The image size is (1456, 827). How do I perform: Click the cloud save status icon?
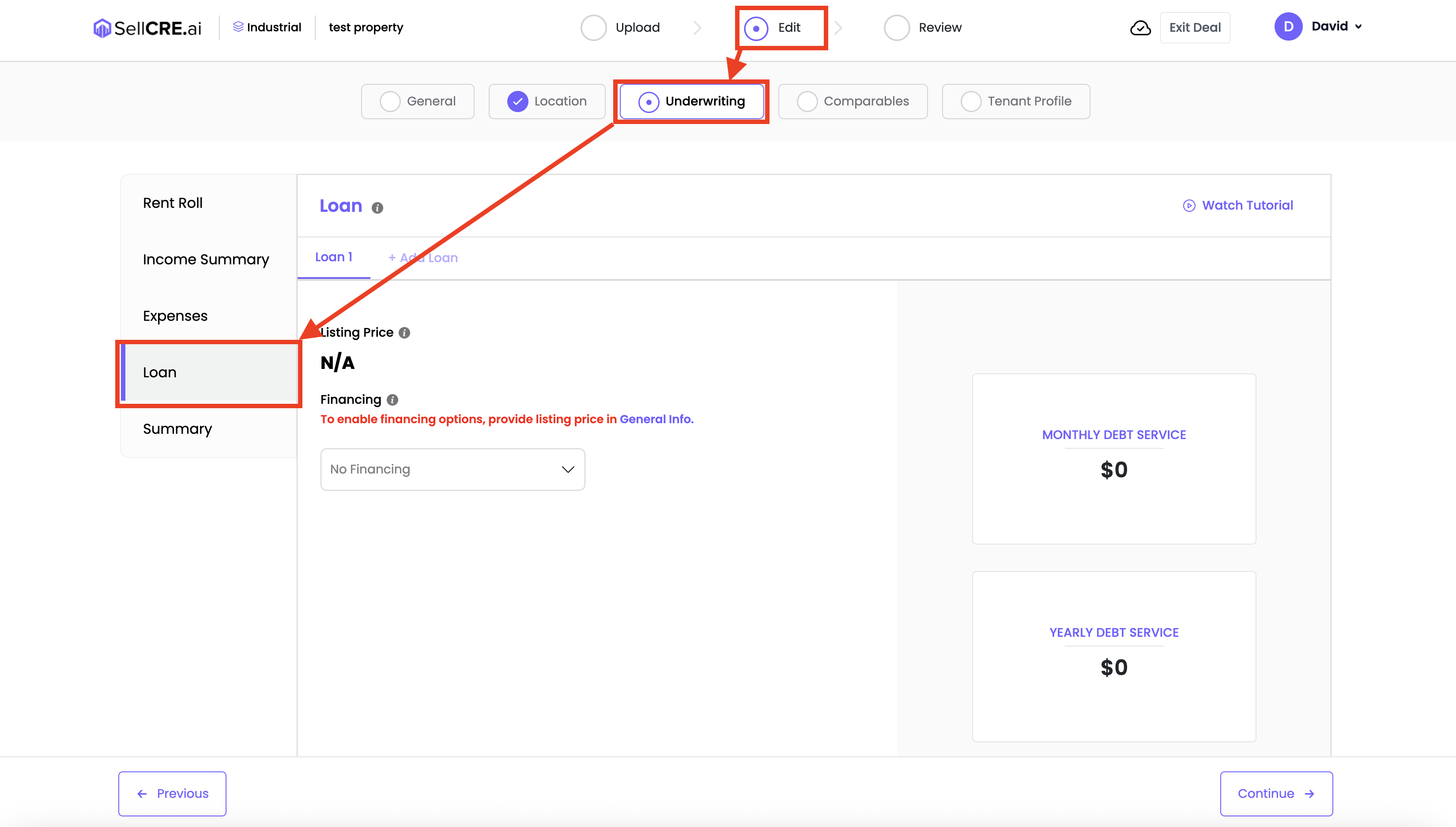coord(1140,28)
